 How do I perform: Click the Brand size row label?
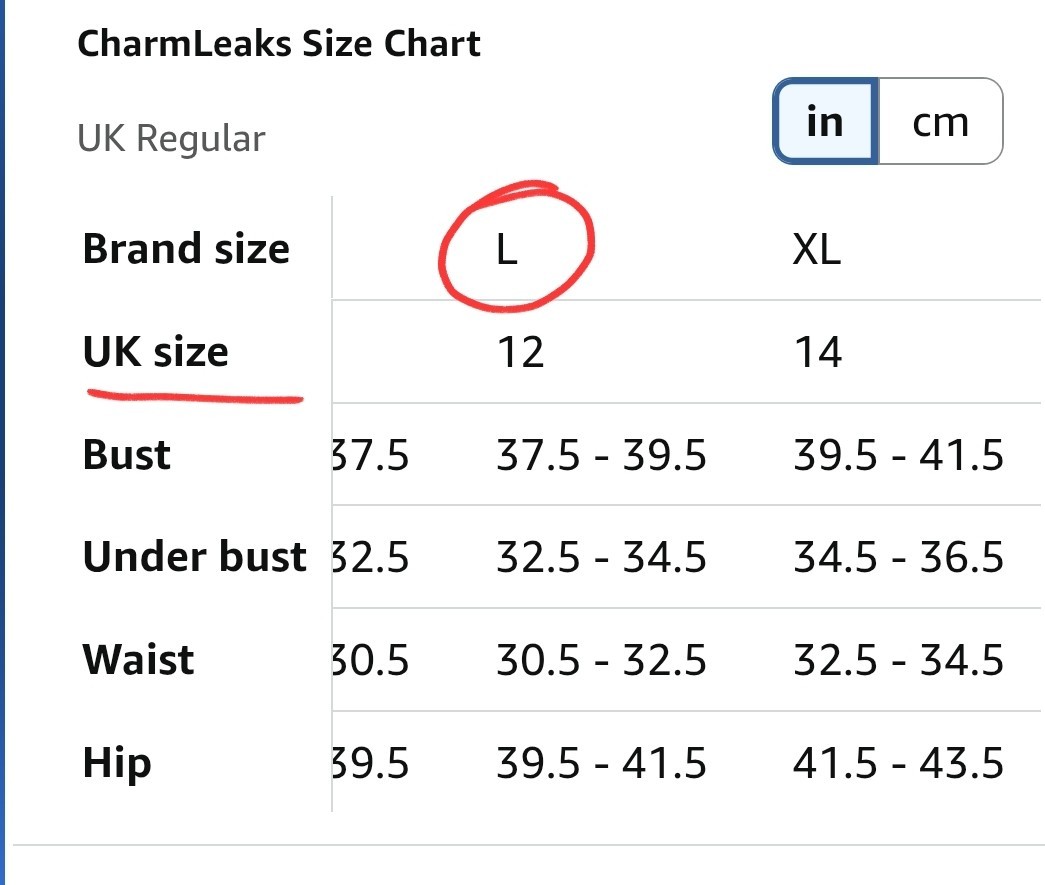click(x=186, y=248)
